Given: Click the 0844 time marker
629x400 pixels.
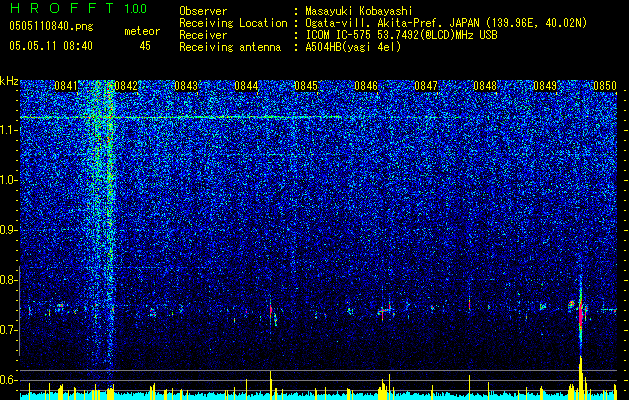Looking at the screenshot, I should click(246, 86).
